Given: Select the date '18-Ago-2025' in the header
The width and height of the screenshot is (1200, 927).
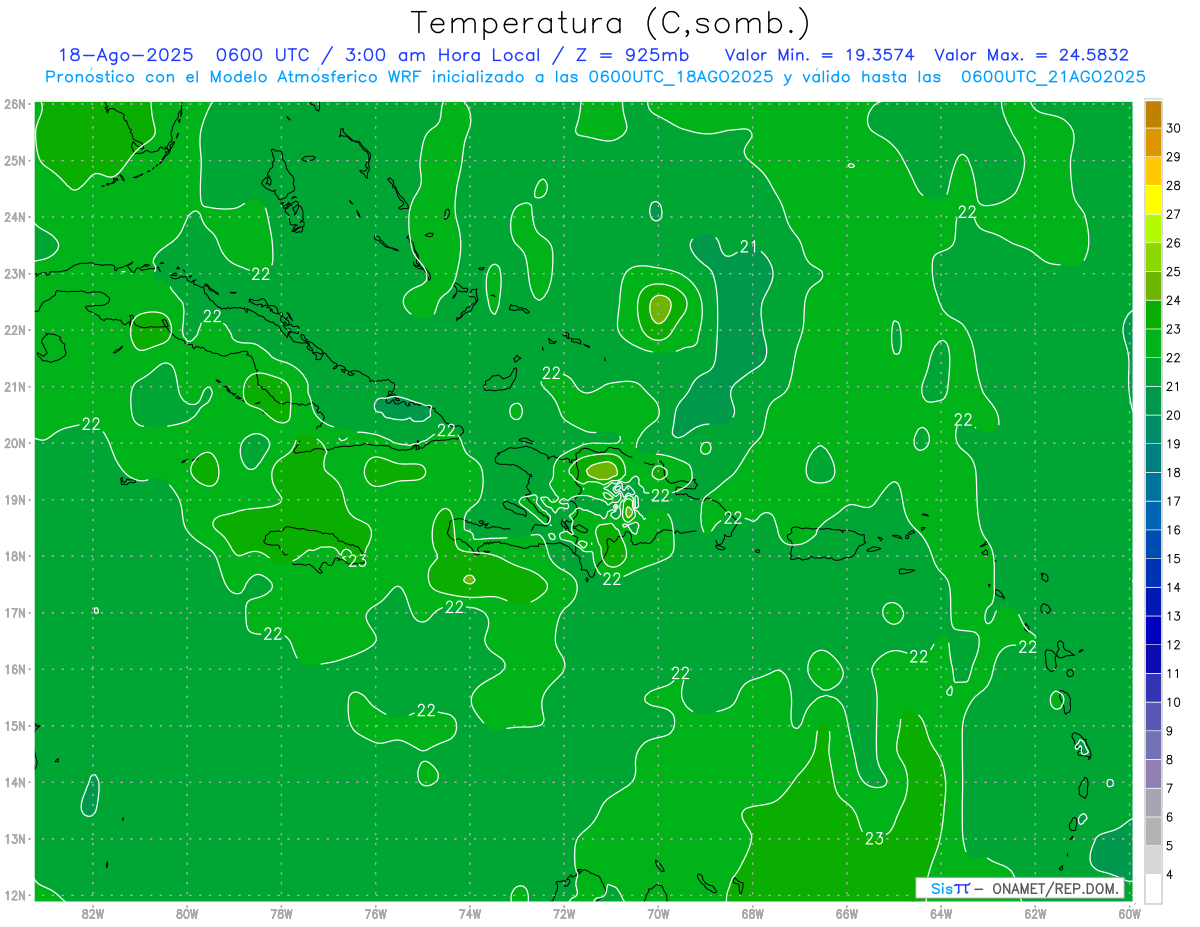Looking at the screenshot, I should [125, 55].
